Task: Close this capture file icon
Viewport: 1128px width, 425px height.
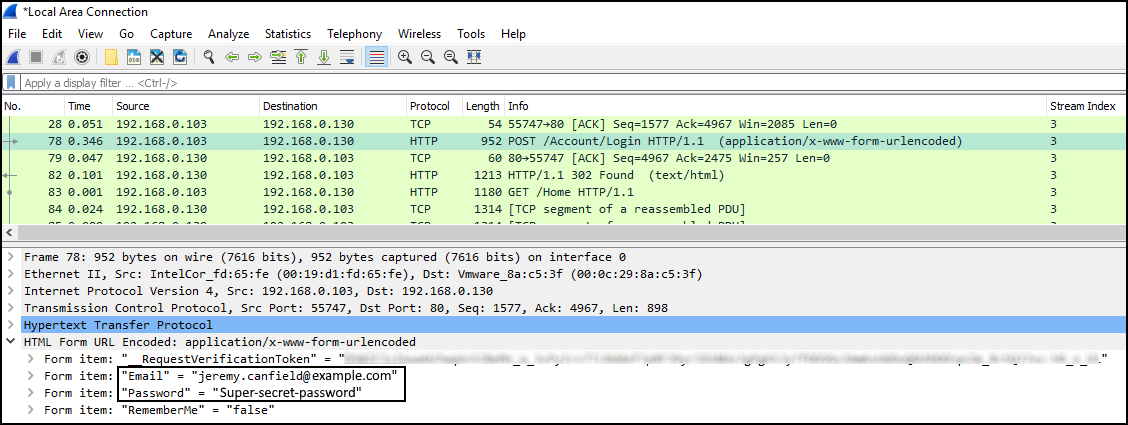Action: tap(157, 57)
